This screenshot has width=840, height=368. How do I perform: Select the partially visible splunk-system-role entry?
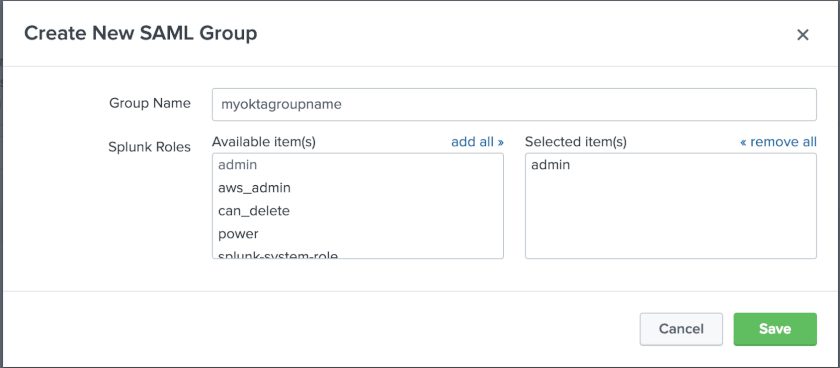(x=278, y=255)
